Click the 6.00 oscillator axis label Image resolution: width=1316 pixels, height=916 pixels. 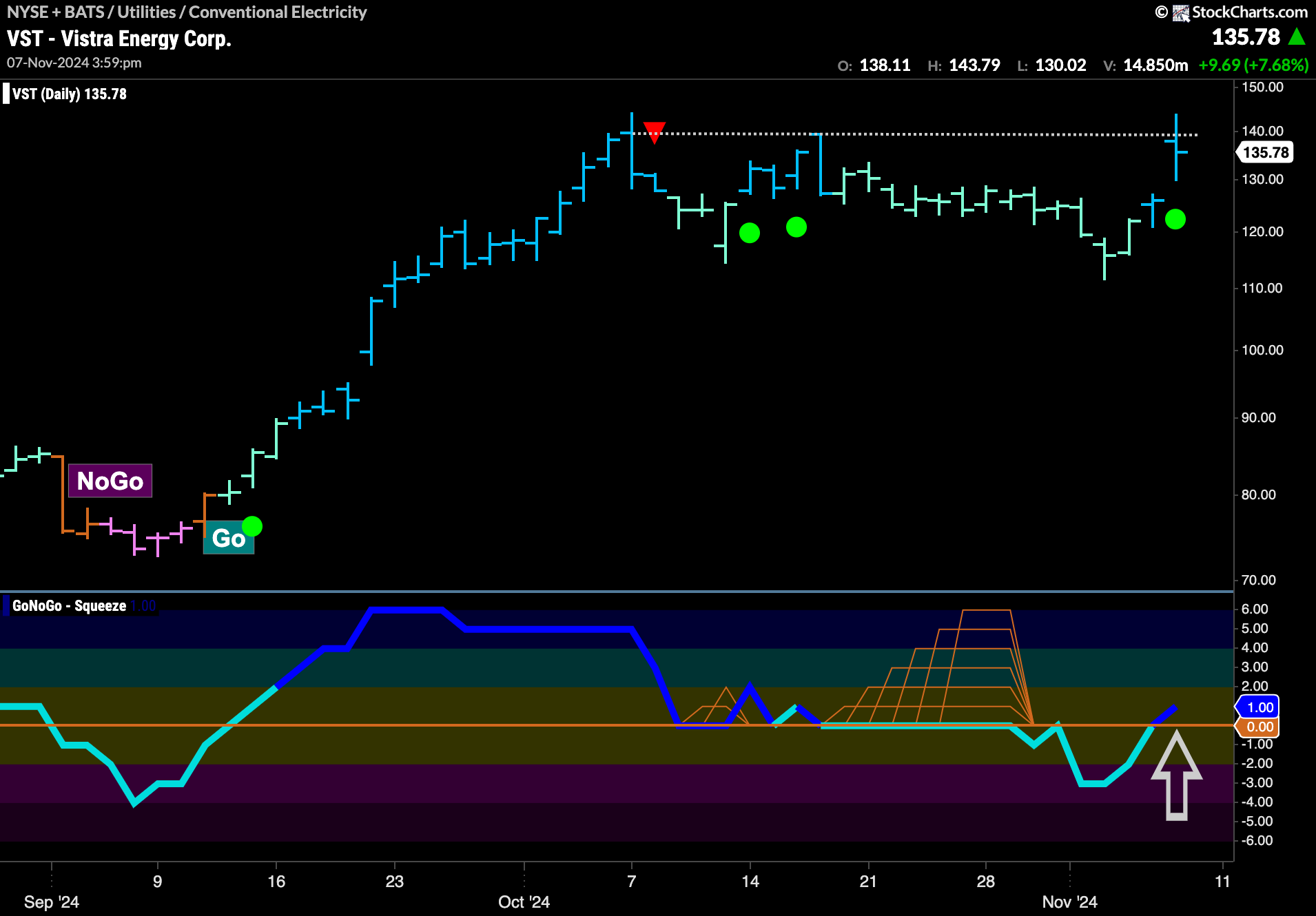click(x=1255, y=609)
